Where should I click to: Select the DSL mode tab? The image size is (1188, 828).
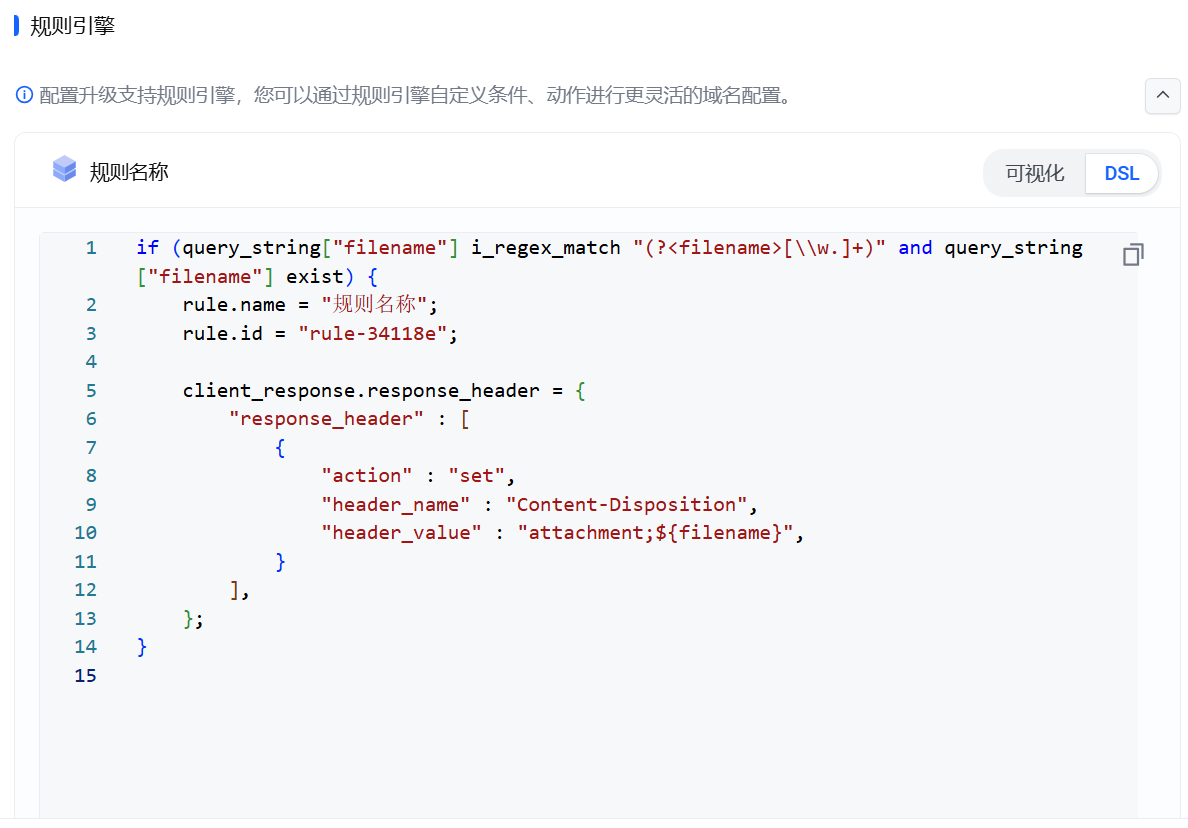point(1121,173)
